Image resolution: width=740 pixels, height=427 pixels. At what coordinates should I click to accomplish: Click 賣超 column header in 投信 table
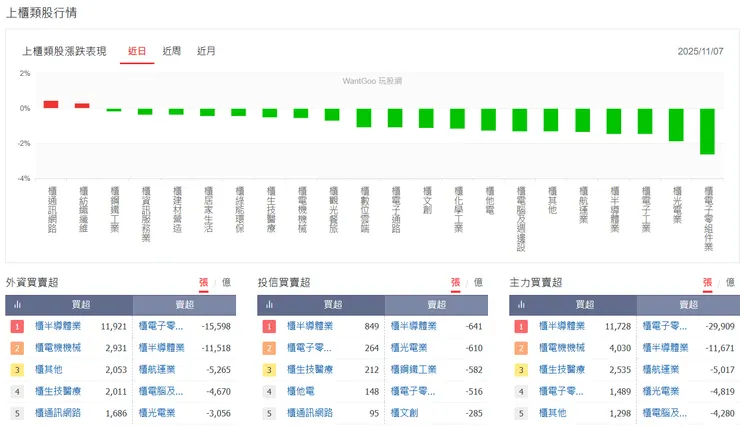click(x=437, y=305)
